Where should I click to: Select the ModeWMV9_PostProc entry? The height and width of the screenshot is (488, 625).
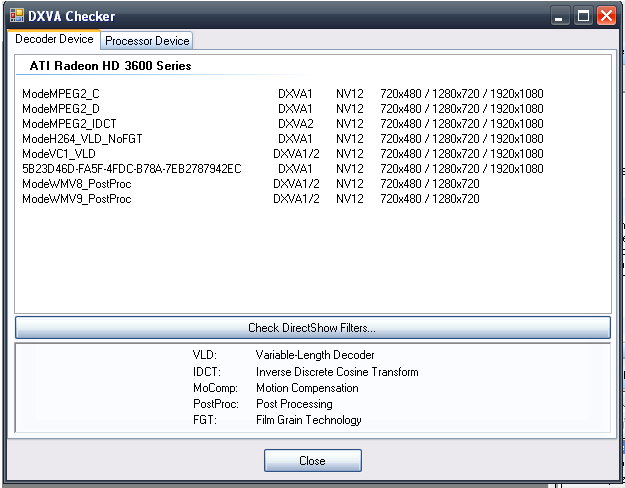pos(251,199)
